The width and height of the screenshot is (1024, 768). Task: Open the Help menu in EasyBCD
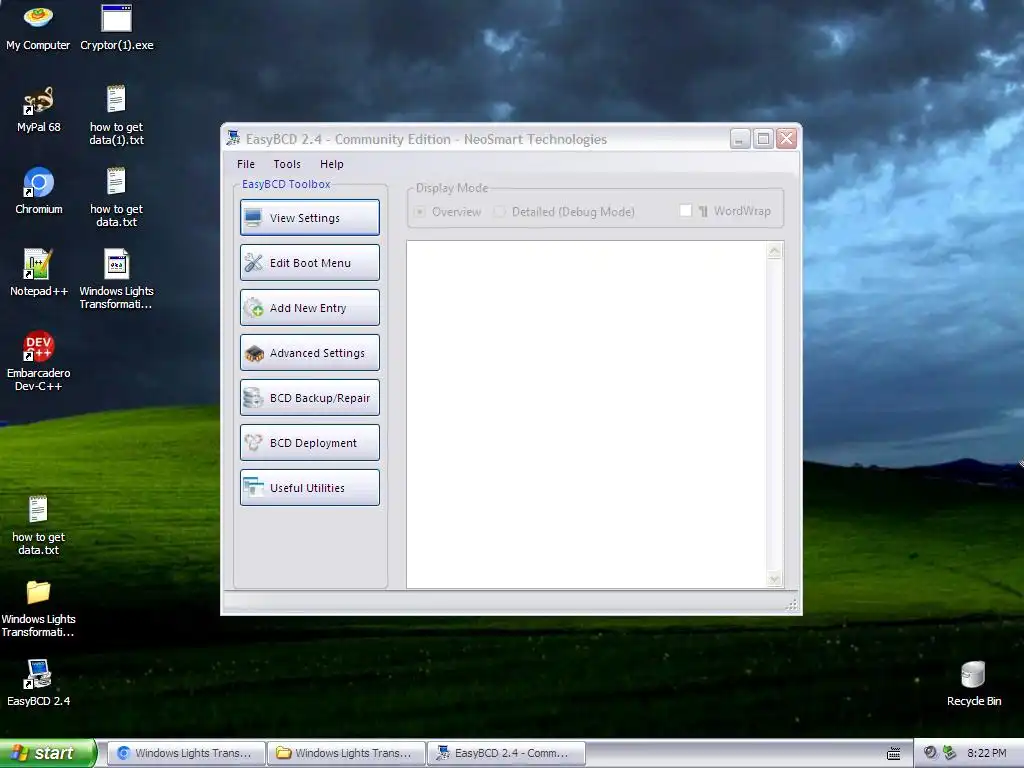[331, 164]
